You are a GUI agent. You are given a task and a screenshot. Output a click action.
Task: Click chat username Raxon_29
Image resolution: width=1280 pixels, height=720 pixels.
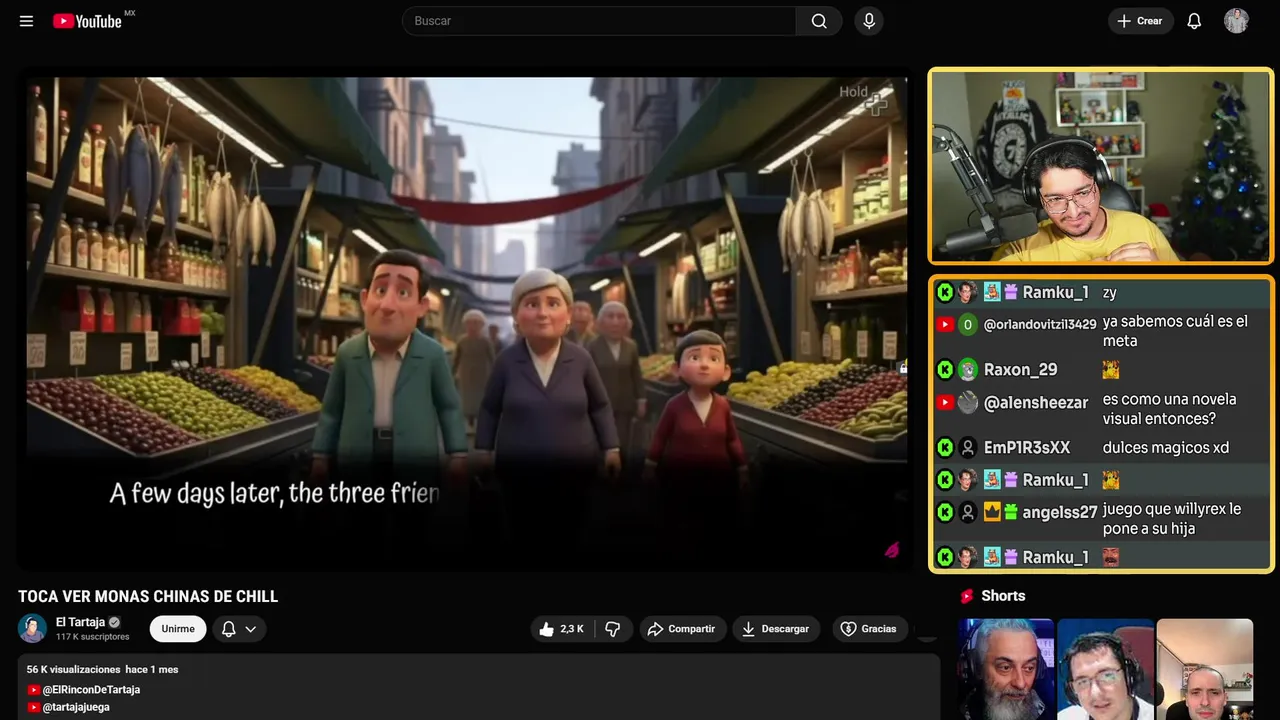point(1020,370)
